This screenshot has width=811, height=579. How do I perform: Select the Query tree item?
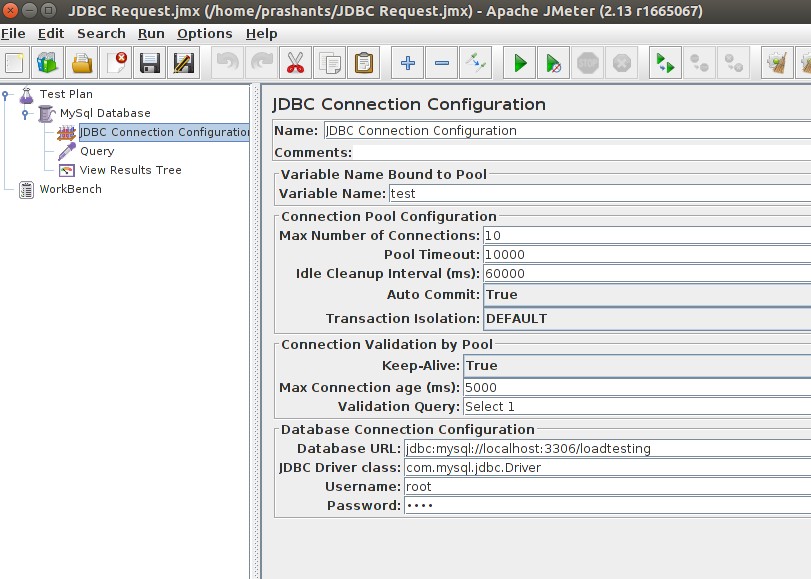point(97,151)
